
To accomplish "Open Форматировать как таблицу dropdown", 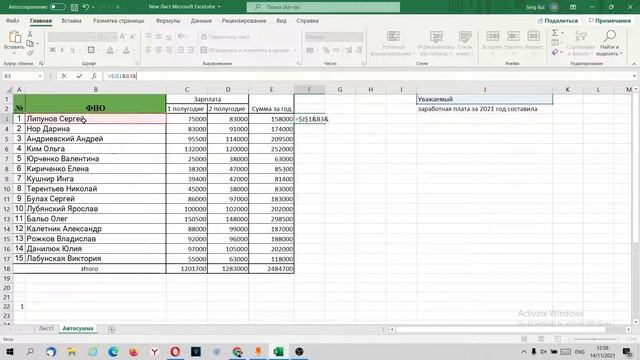I will pyautogui.click(x=436, y=43).
